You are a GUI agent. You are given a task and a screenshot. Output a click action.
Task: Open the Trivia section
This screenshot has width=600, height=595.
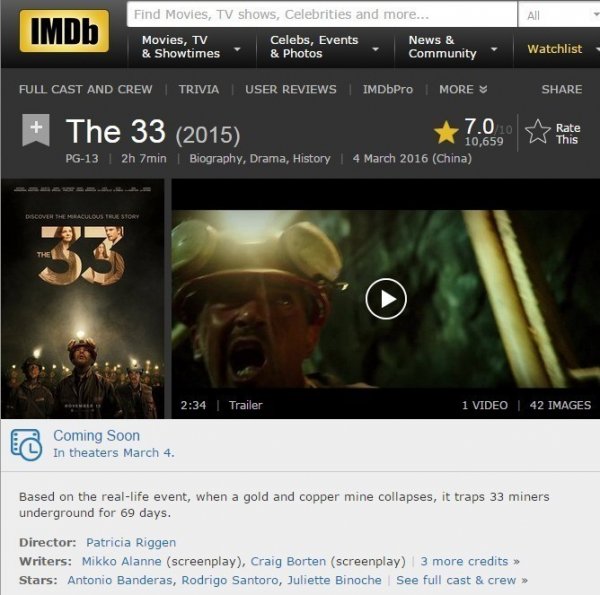click(199, 90)
